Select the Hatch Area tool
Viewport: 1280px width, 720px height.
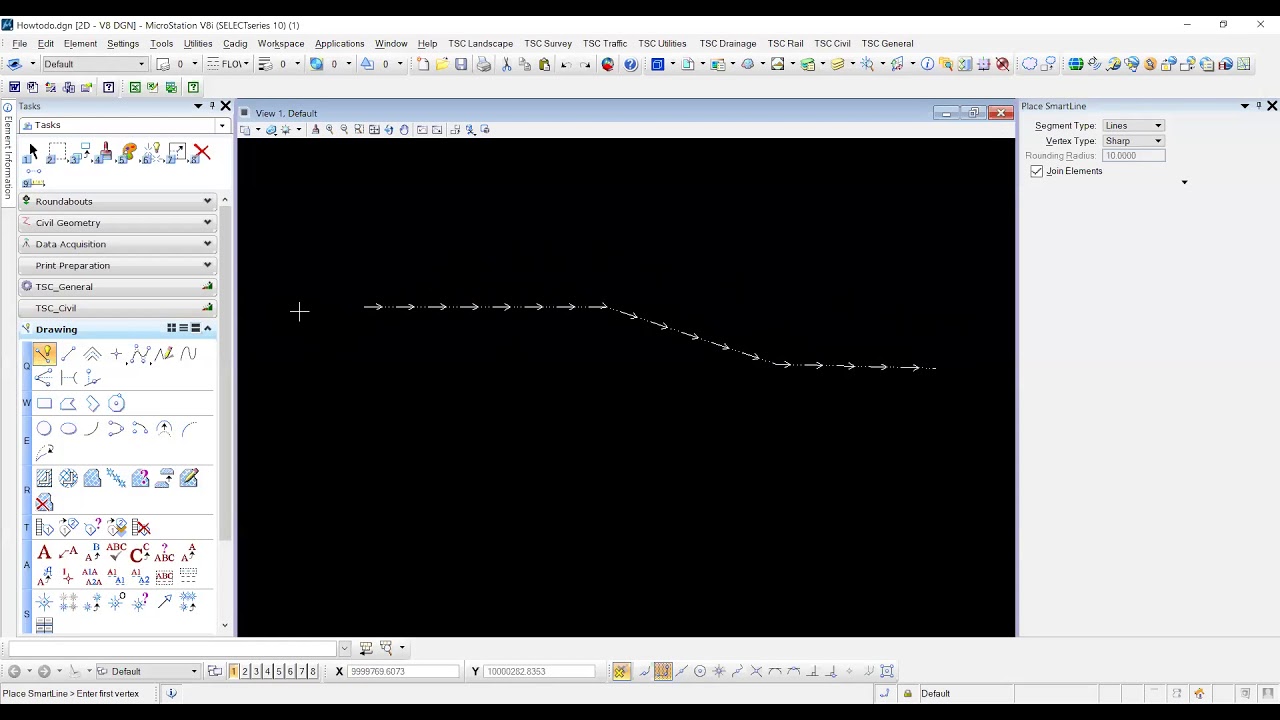point(44,479)
